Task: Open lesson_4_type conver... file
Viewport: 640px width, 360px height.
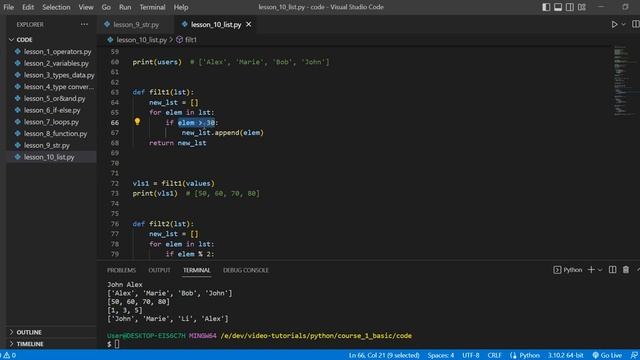Action: click(58, 87)
